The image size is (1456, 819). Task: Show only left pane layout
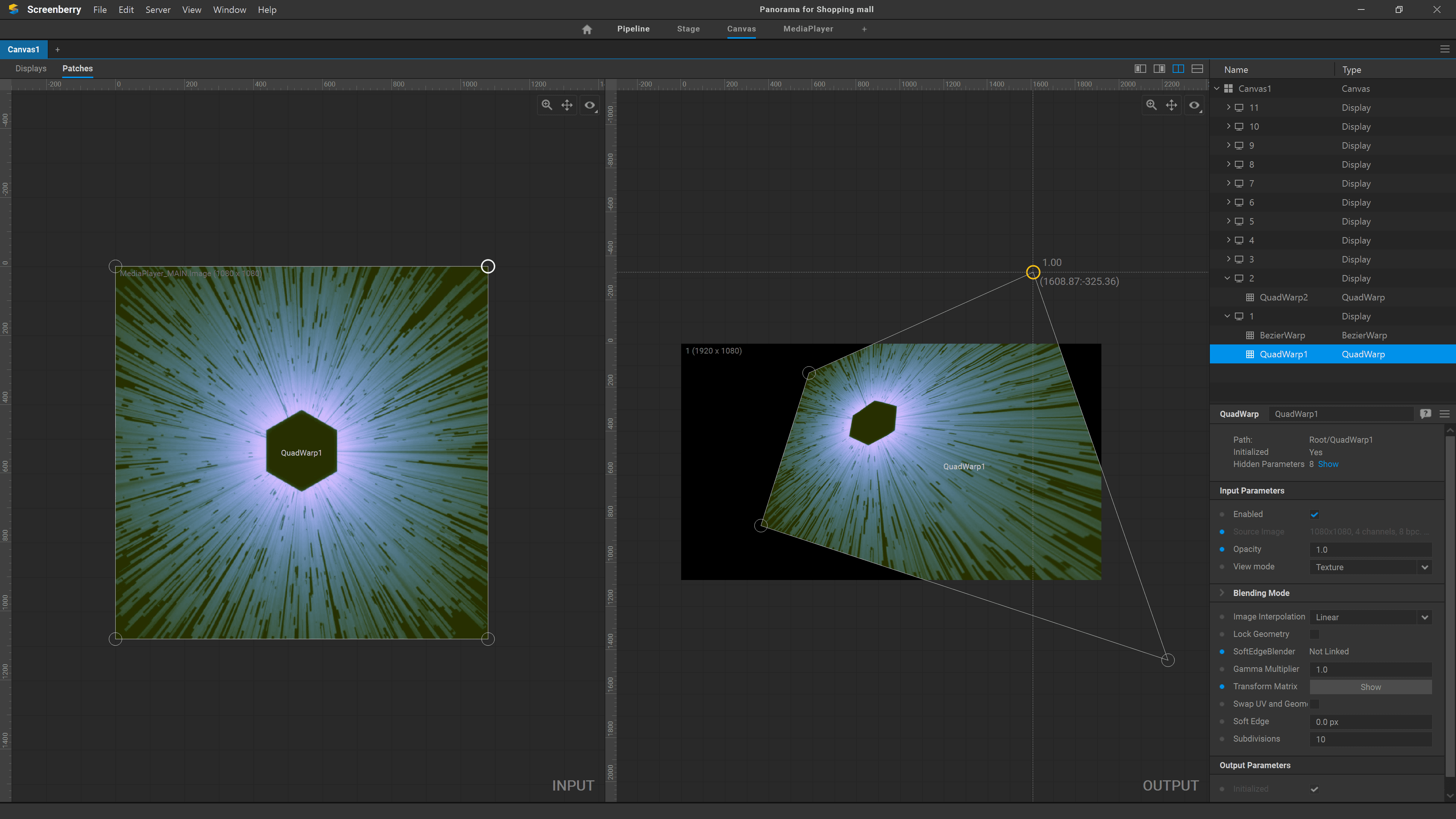1140,69
